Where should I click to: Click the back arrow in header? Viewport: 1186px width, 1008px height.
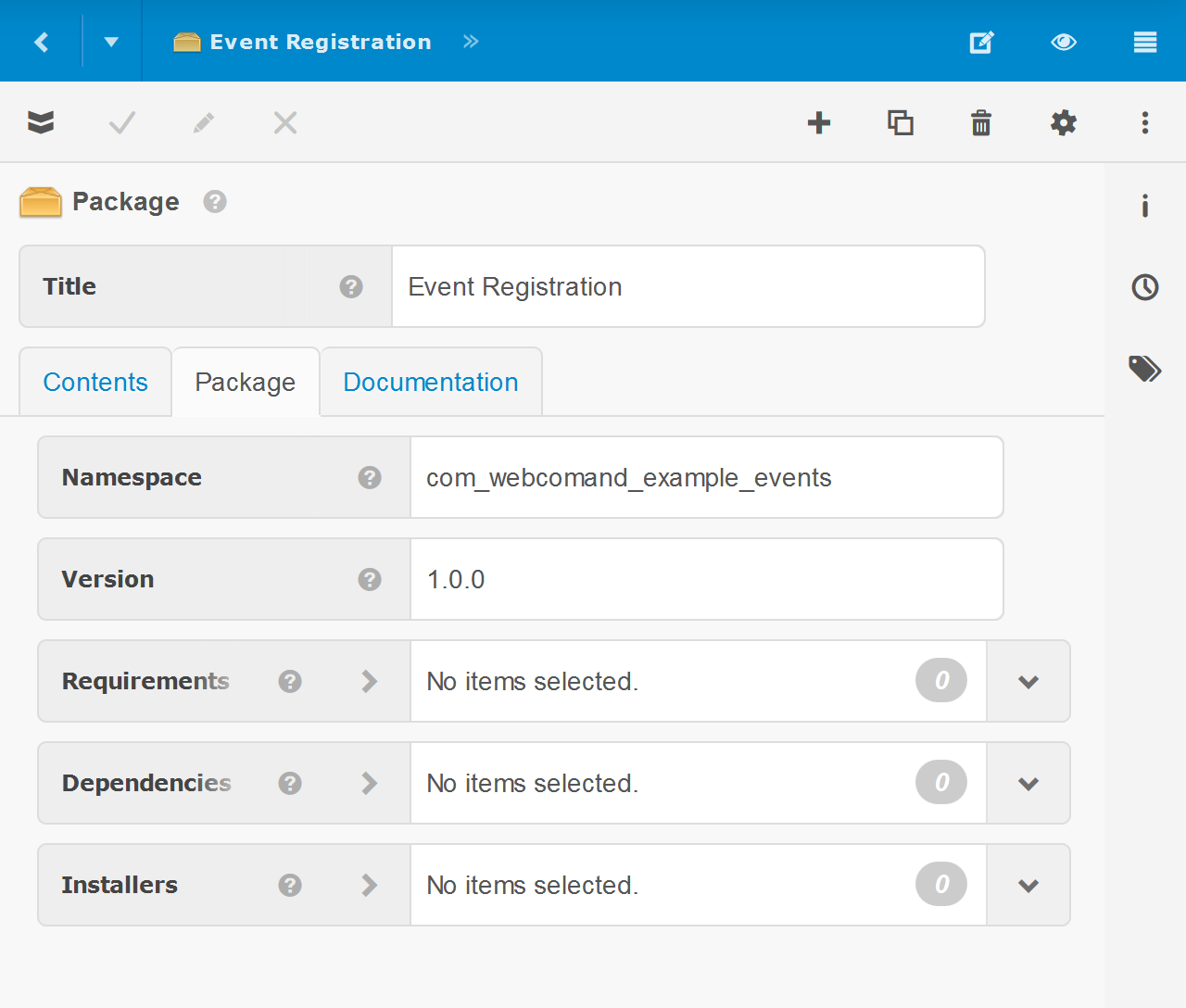42,42
